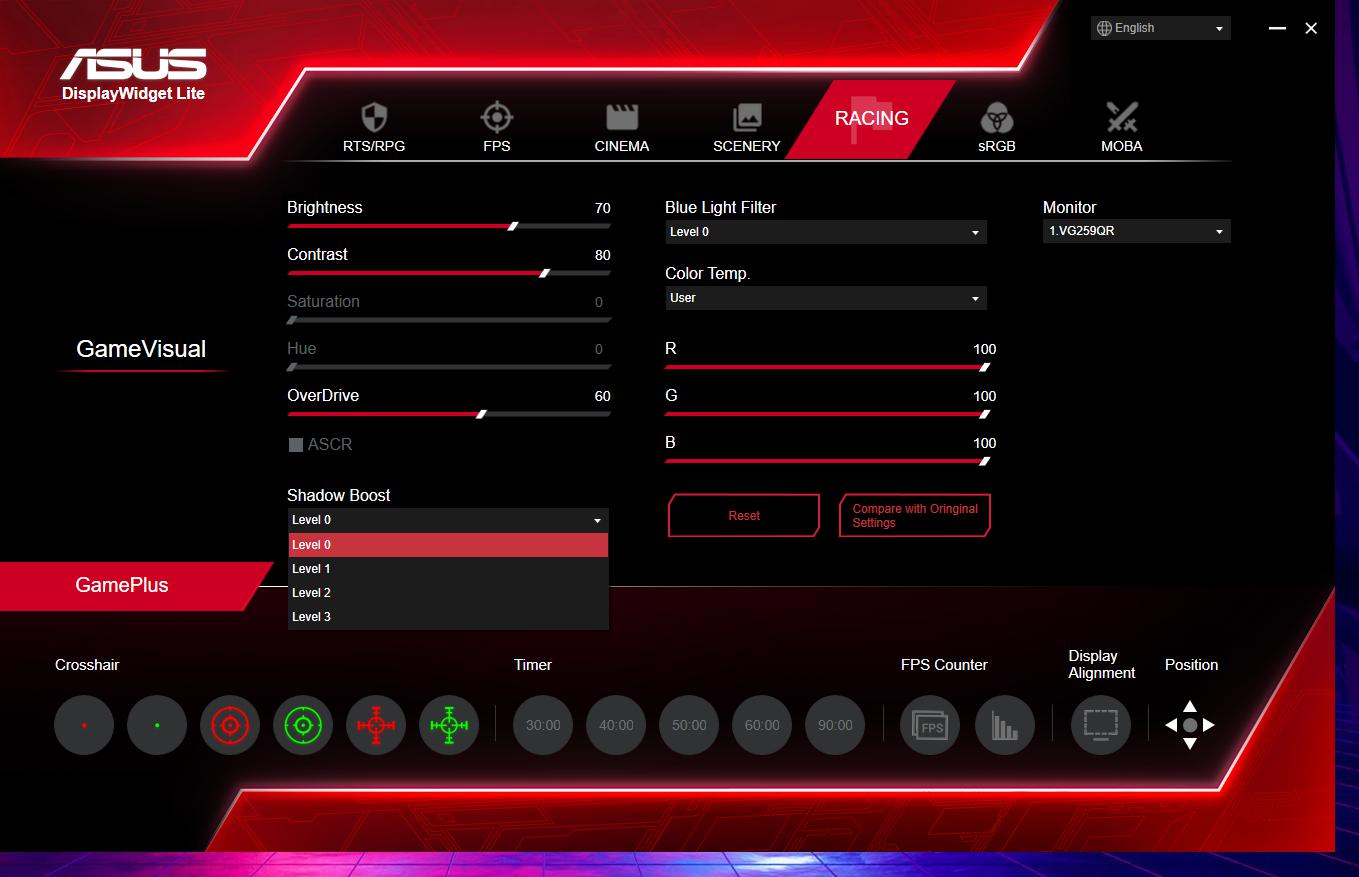Select the sRGB mode icon
Image resolution: width=1359 pixels, height=877 pixels.
pyautogui.click(x=996, y=127)
